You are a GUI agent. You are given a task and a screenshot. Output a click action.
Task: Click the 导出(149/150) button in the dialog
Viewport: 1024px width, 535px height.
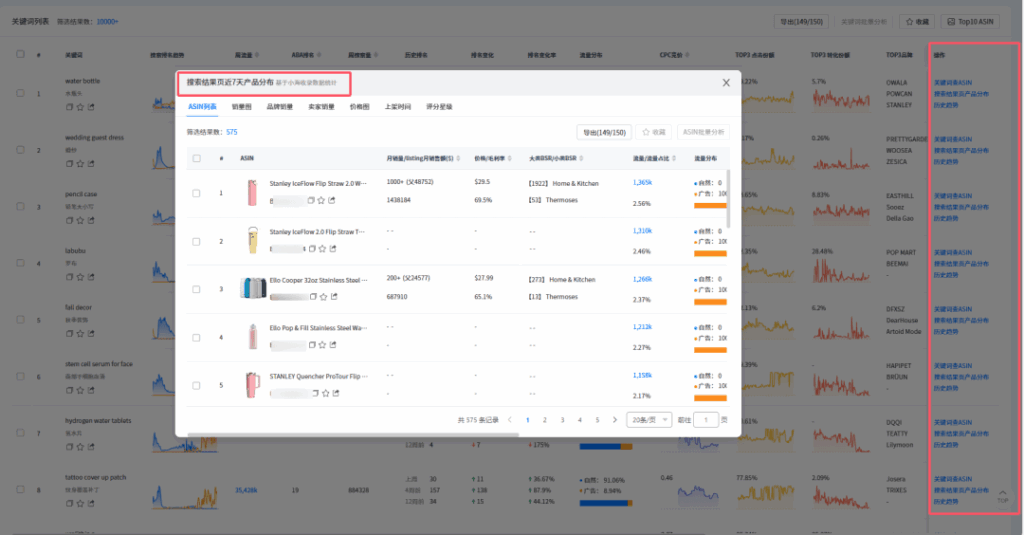605,132
